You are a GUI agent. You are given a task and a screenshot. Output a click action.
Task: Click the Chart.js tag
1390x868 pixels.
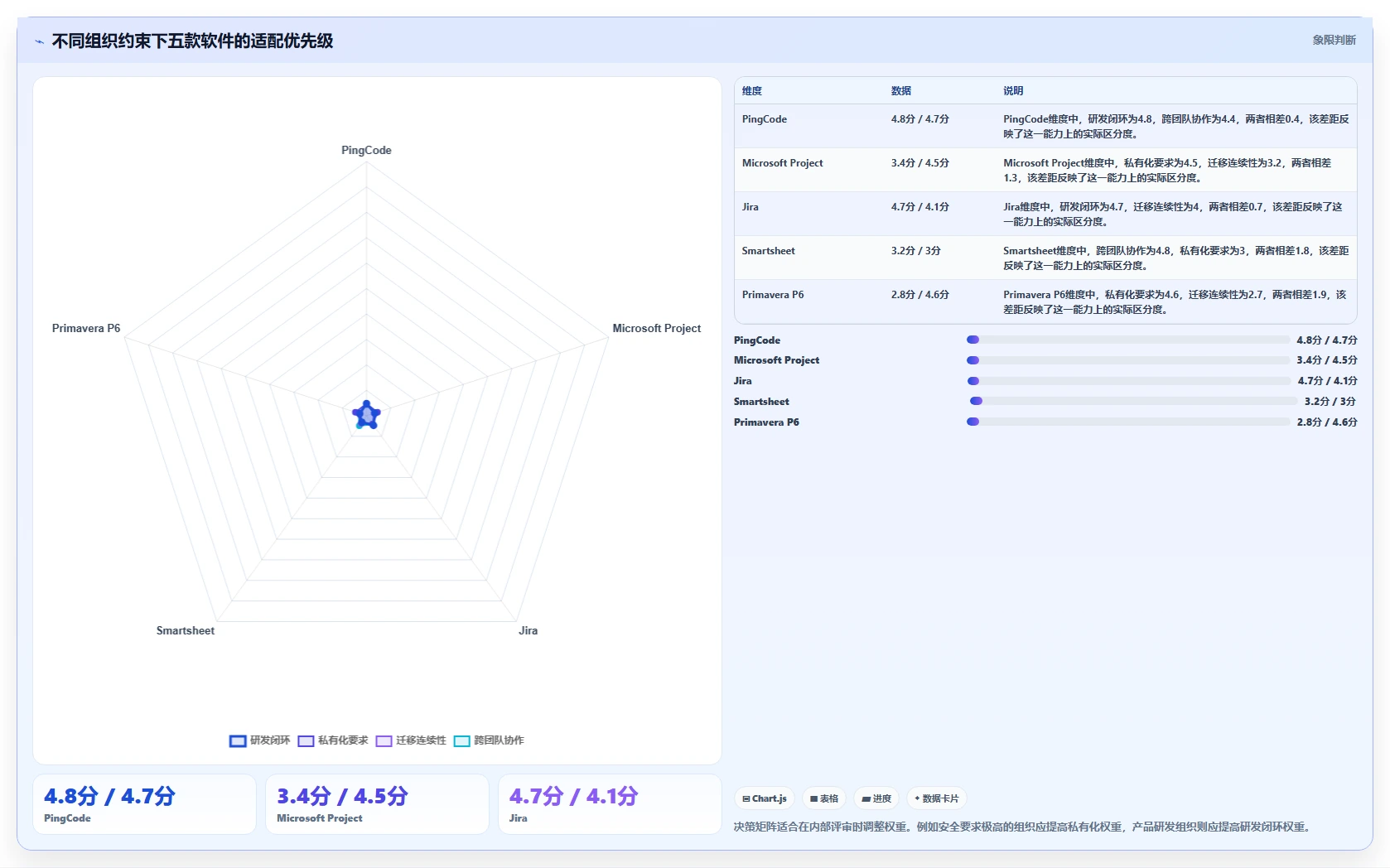765,798
